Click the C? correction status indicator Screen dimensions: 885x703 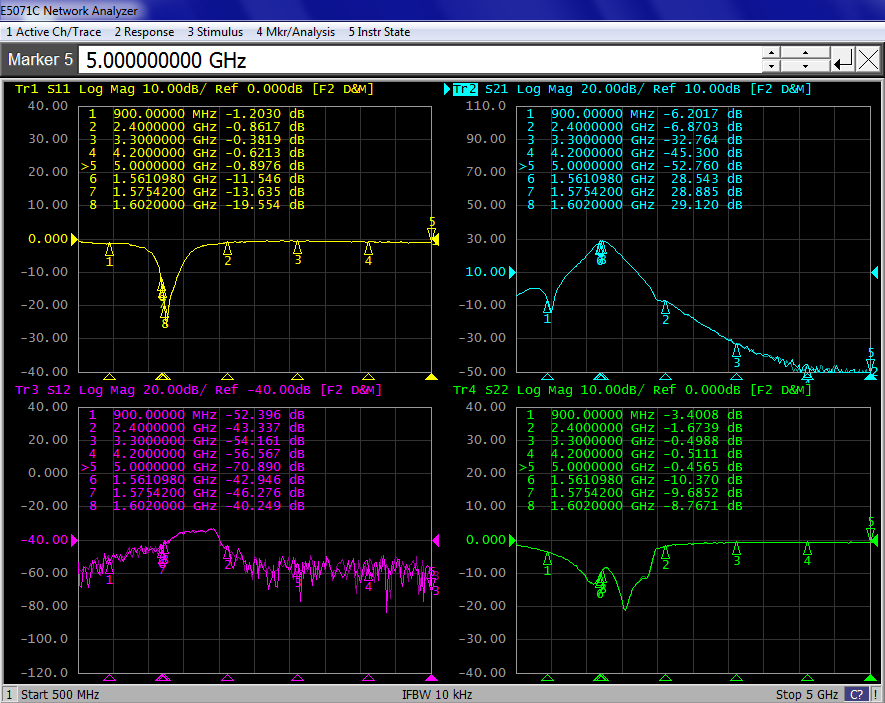(x=856, y=694)
